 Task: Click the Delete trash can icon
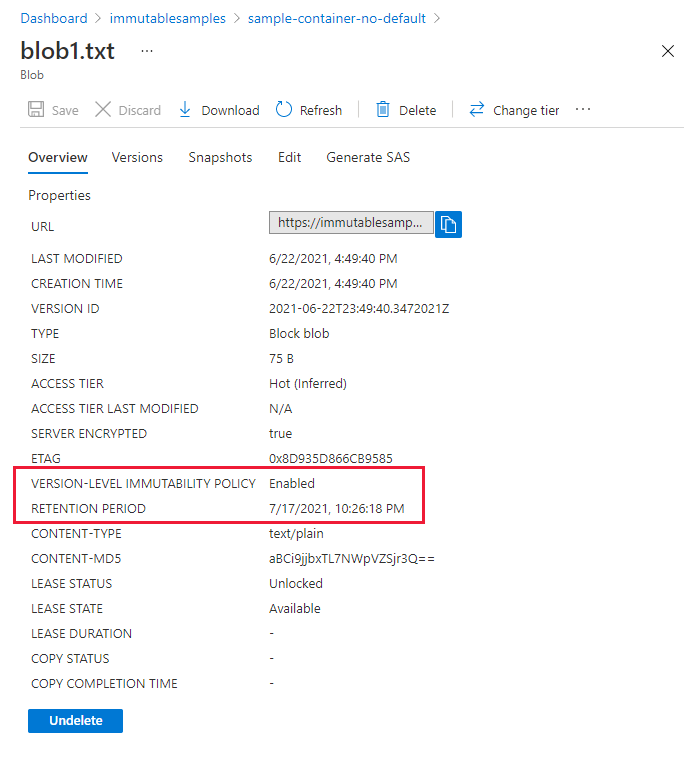[x=383, y=110]
